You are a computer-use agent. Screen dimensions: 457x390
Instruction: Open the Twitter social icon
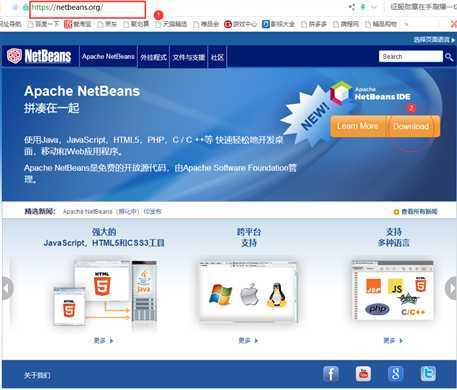coord(428,374)
